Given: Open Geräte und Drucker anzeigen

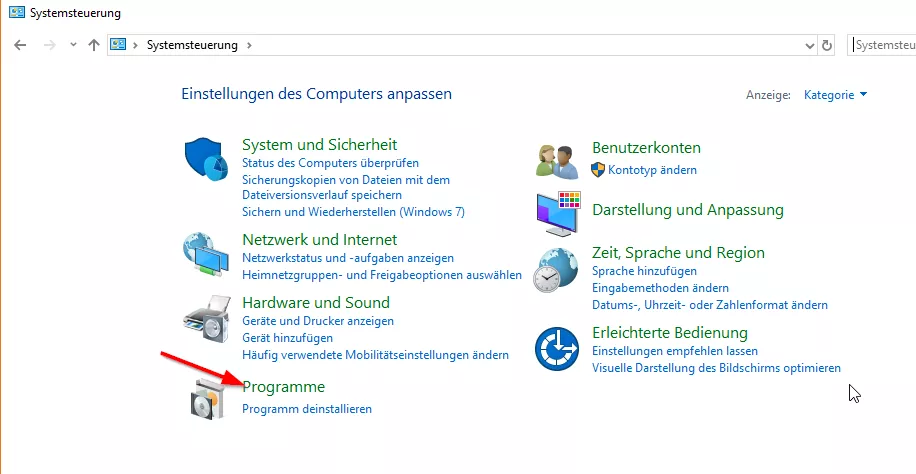Looking at the screenshot, I should [x=318, y=321].
